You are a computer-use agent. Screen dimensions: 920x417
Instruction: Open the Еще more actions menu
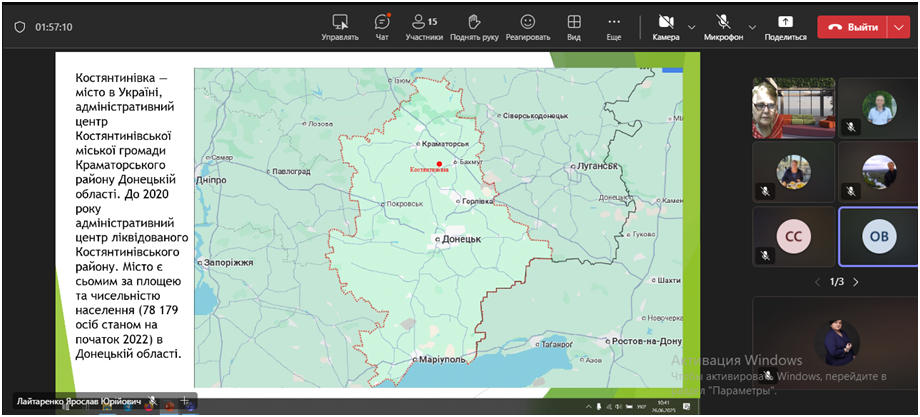click(x=614, y=26)
